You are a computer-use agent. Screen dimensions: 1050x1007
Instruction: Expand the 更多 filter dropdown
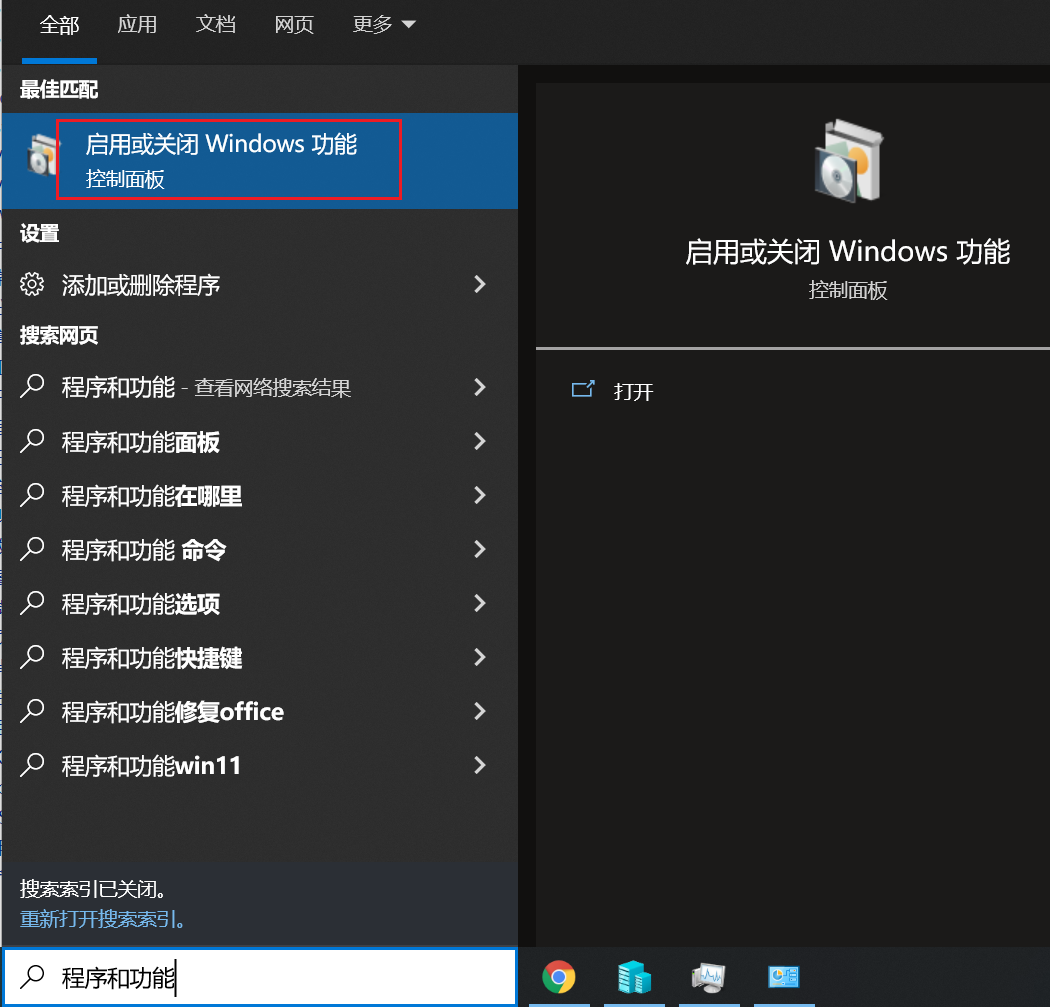[x=384, y=25]
